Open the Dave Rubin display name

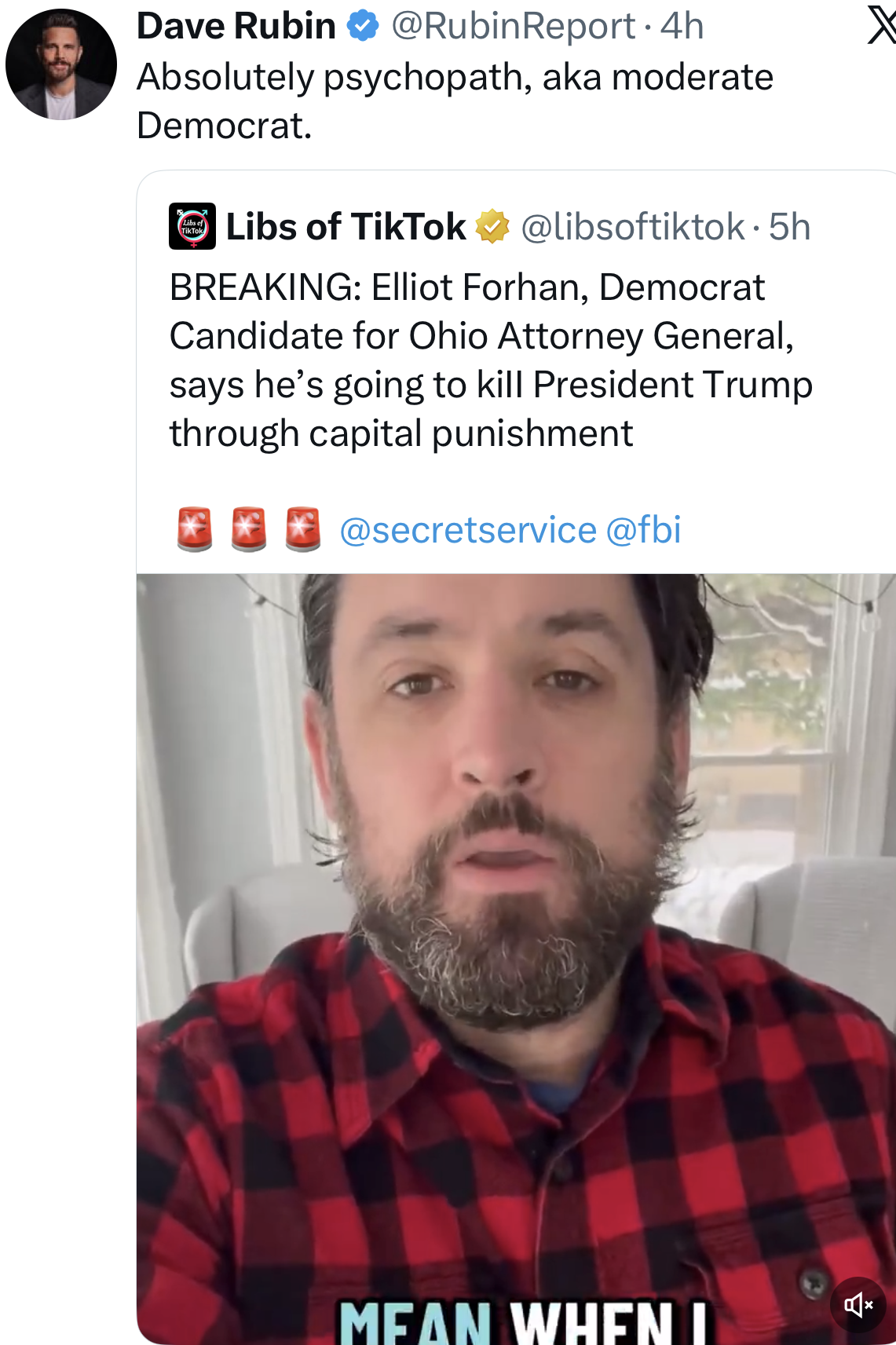pos(236,27)
